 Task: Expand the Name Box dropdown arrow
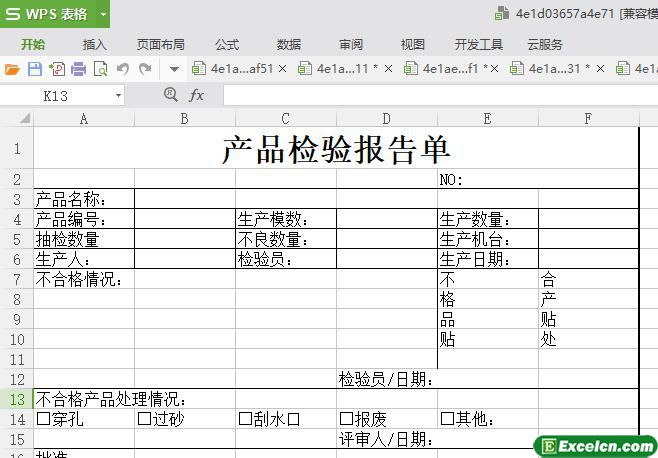point(118,96)
